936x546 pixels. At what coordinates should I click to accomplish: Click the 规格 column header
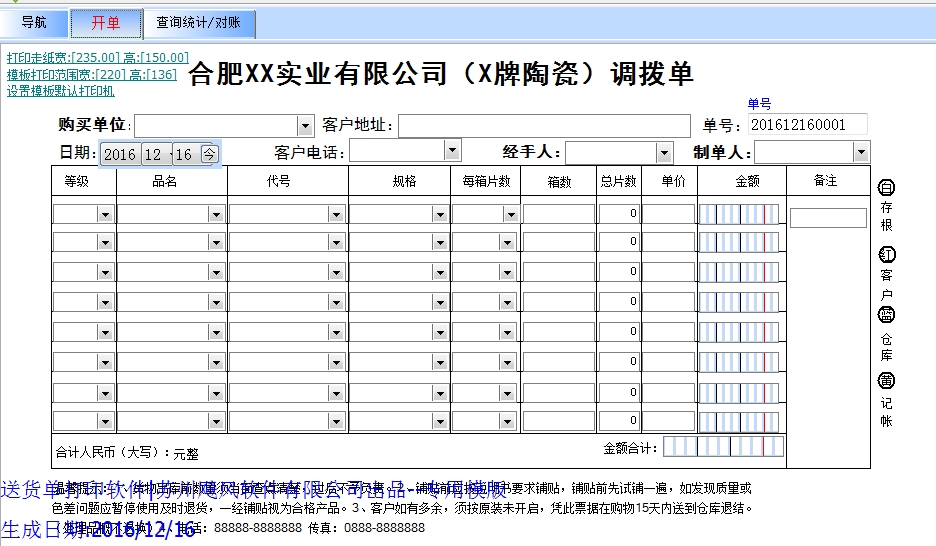tap(404, 181)
